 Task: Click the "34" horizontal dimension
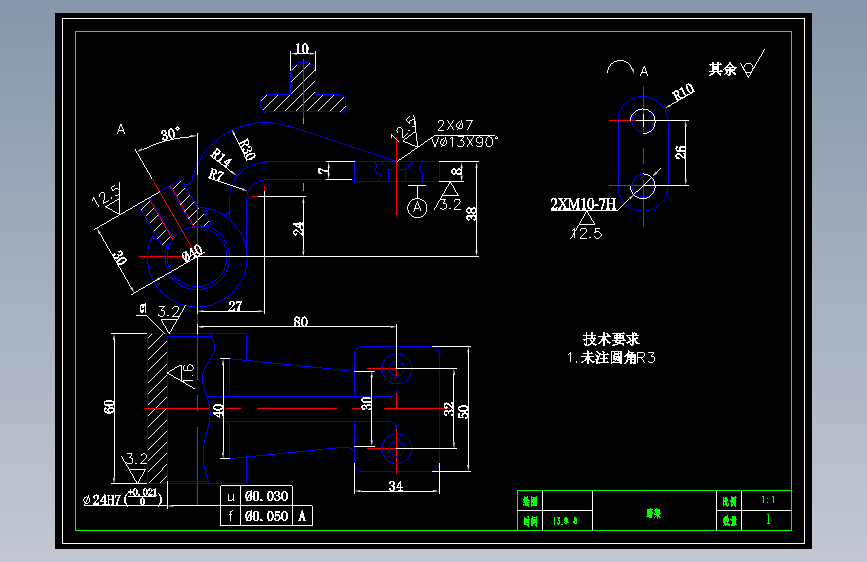point(395,486)
